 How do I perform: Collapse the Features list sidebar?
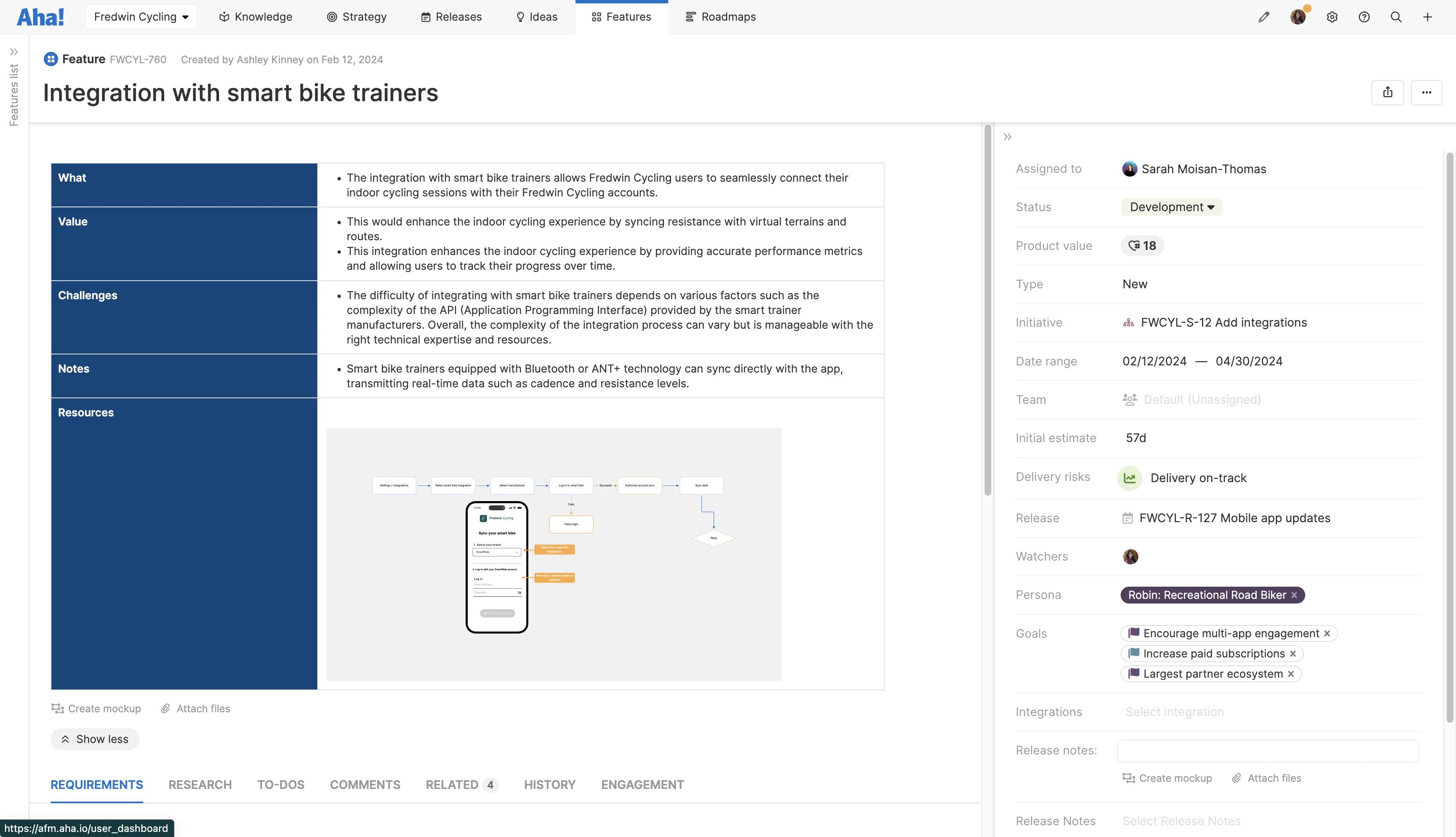click(14, 52)
